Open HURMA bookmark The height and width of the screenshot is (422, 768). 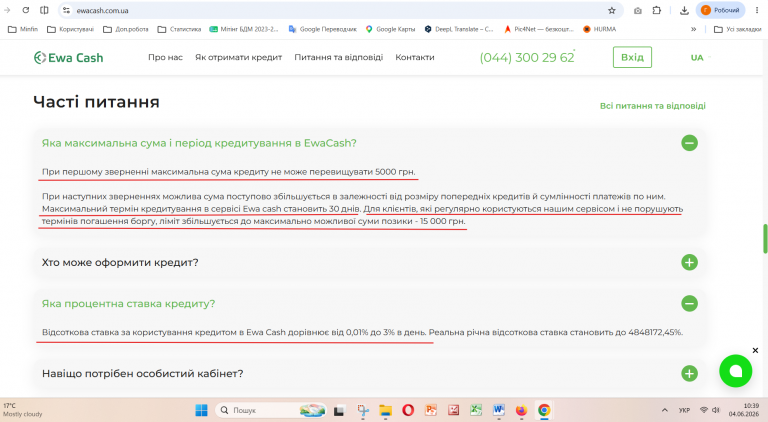coord(600,29)
